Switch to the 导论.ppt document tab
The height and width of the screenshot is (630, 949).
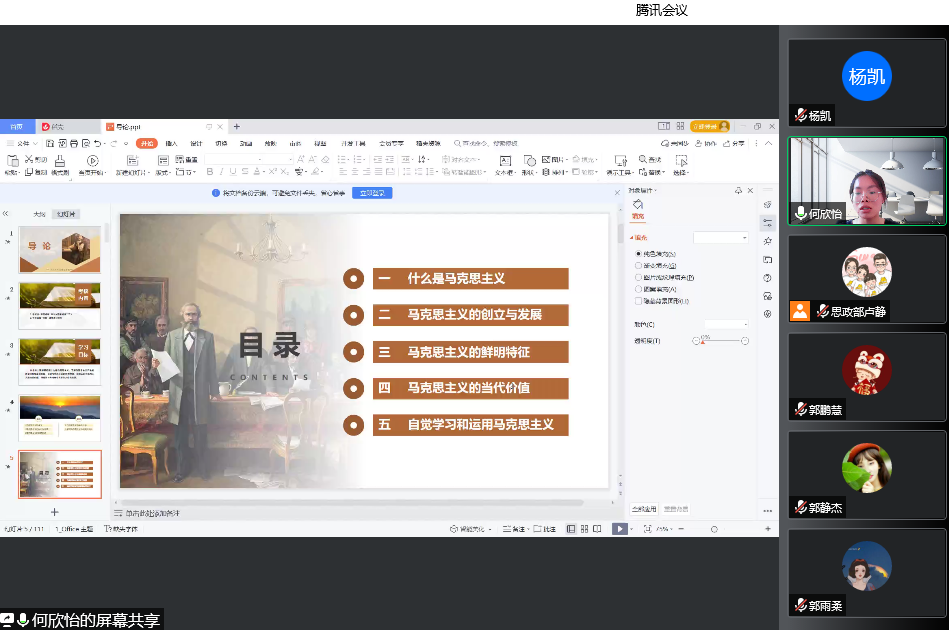pos(163,126)
